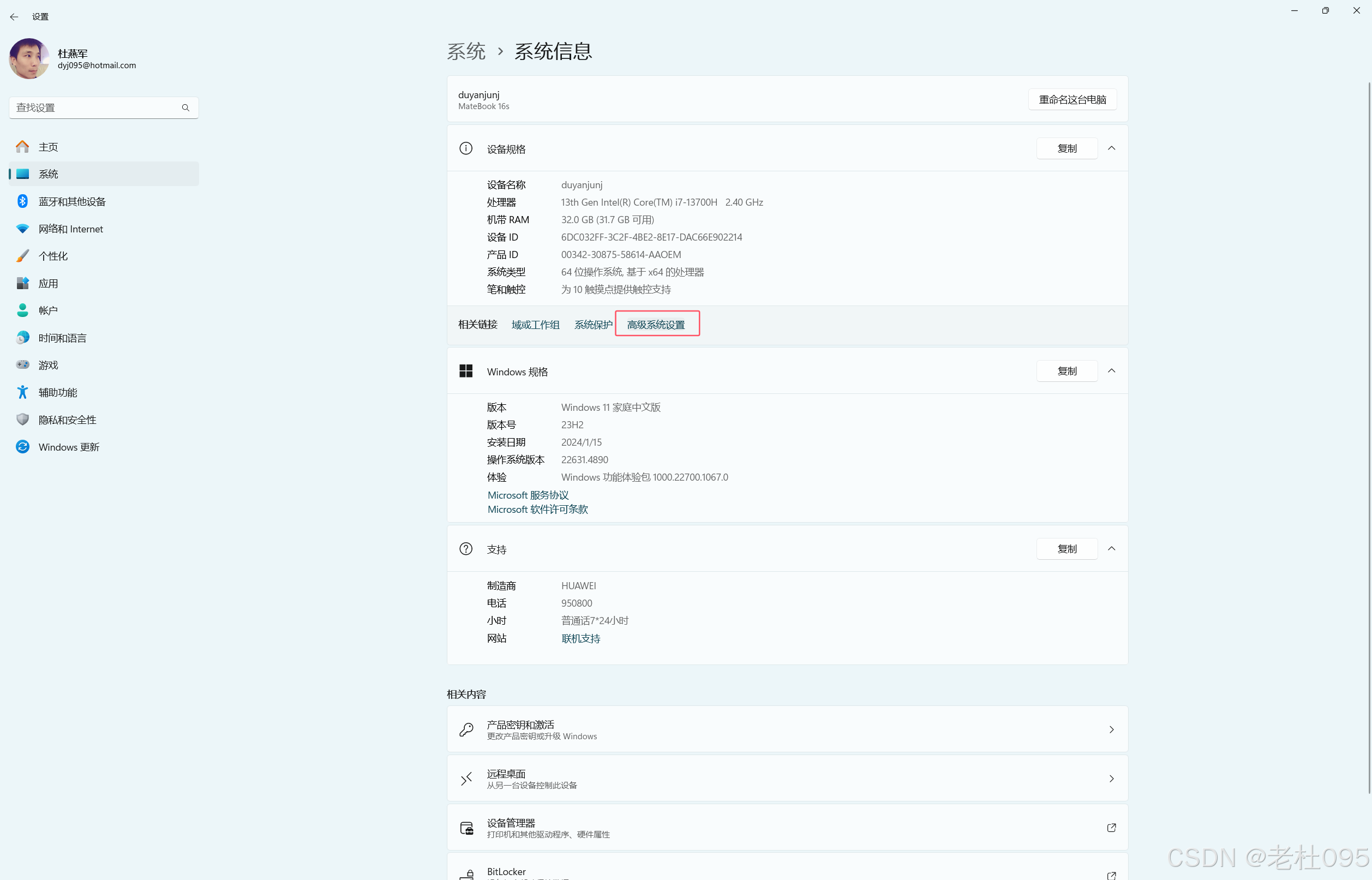Click the Accessibility figure icon
1372x880 pixels.
tap(22, 392)
